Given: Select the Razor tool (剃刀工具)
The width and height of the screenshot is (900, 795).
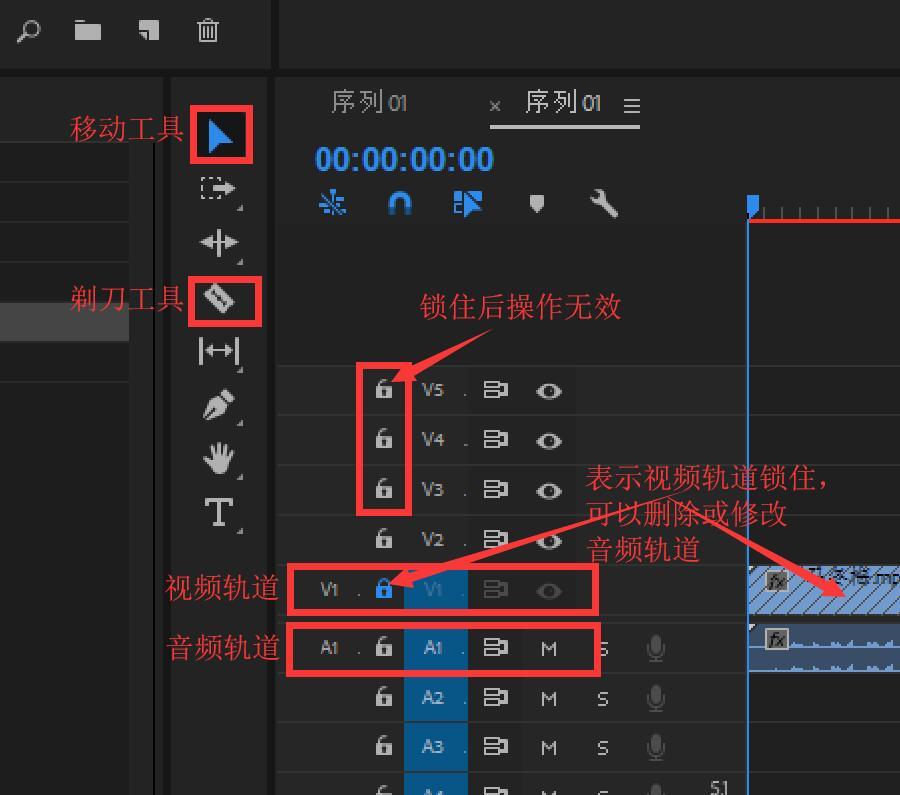Looking at the screenshot, I should pyautogui.click(x=222, y=299).
